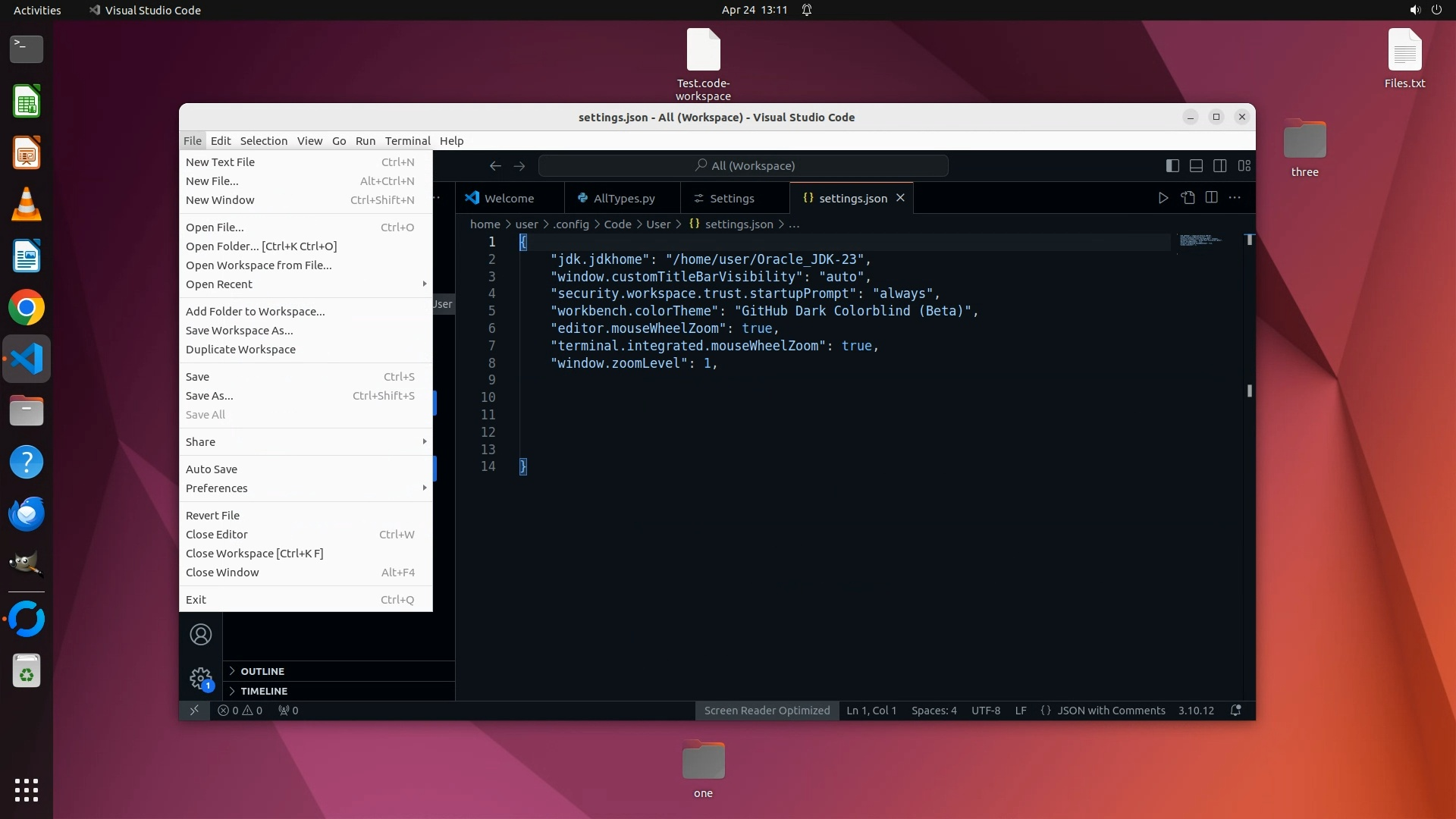This screenshot has height=819, width=1456.
Task: Click the remote window status bar icon
Action: click(x=194, y=711)
